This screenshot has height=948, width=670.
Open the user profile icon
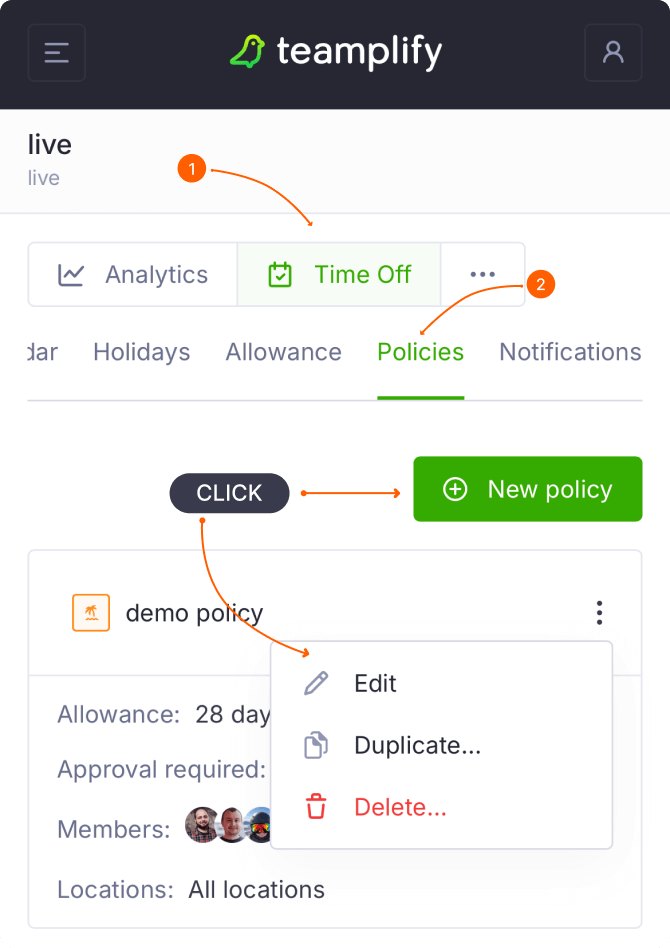coord(613,53)
